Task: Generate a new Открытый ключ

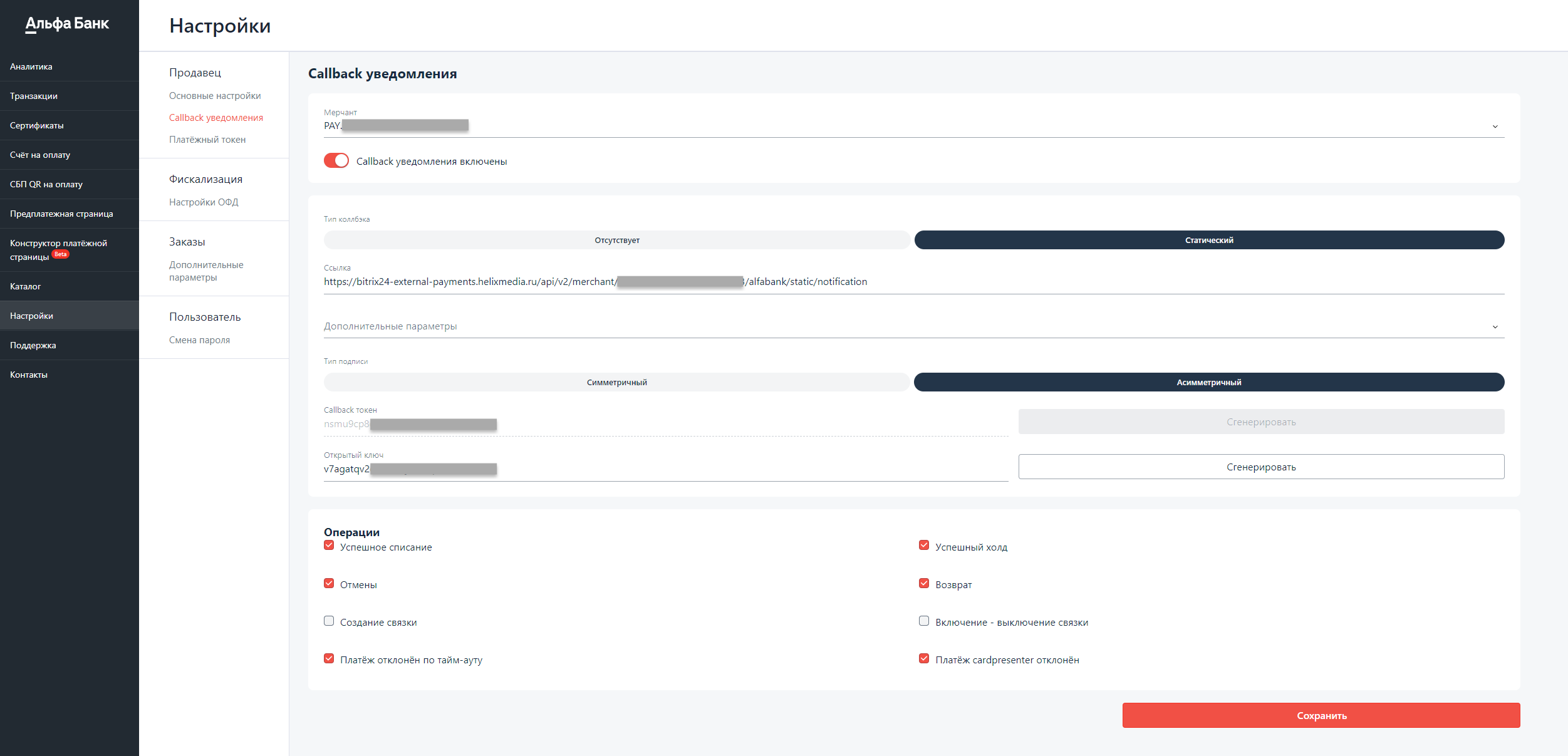Action: click(x=1260, y=467)
